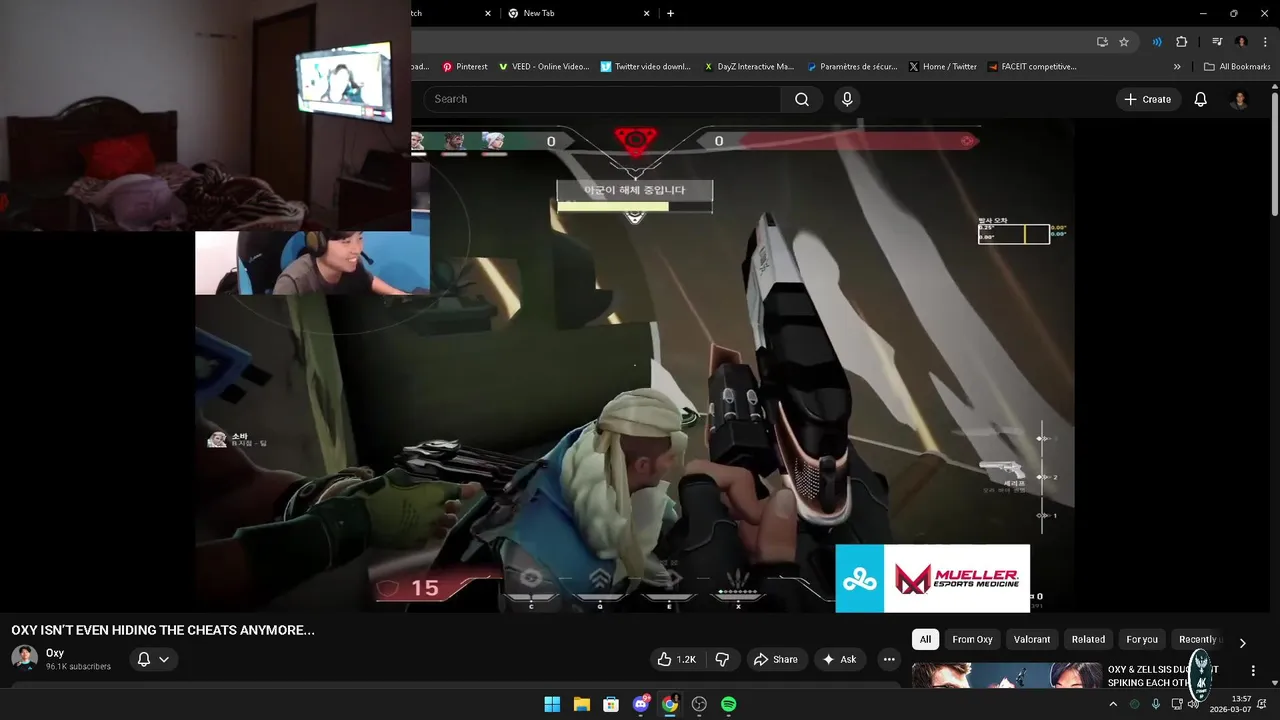Open the All Bookmarks folder
The image size is (1280, 720).
point(1237,67)
